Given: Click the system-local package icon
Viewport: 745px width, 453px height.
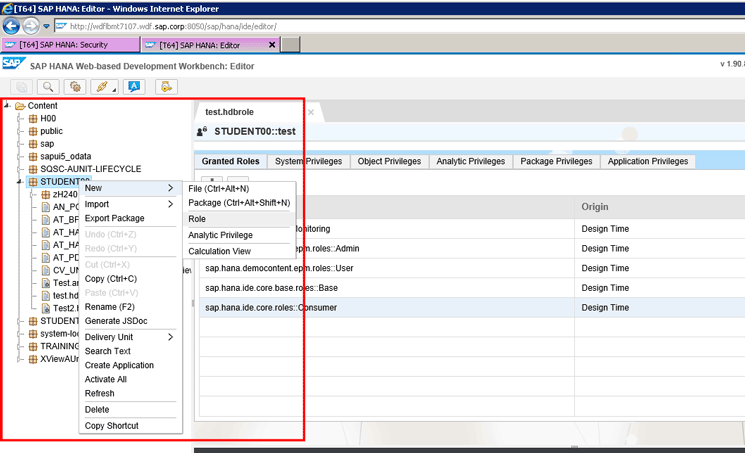Looking at the screenshot, I should pyautogui.click(x=33, y=334).
